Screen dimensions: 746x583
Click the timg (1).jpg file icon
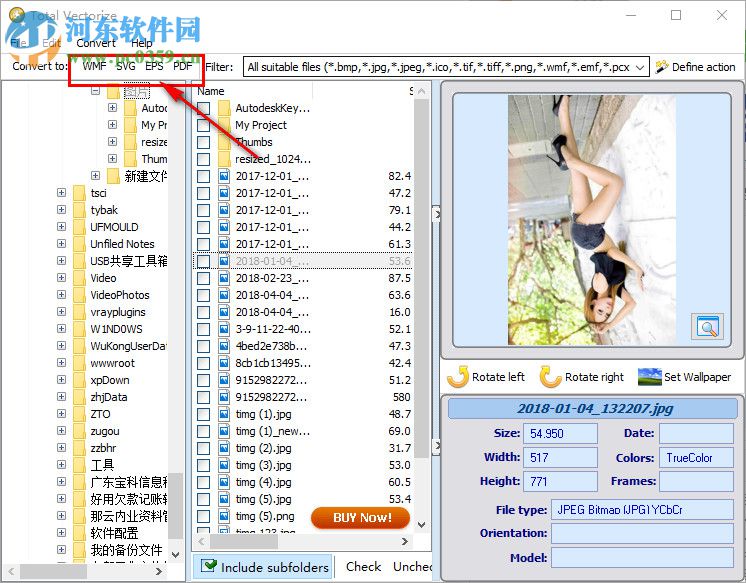pyautogui.click(x=224, y=414)
